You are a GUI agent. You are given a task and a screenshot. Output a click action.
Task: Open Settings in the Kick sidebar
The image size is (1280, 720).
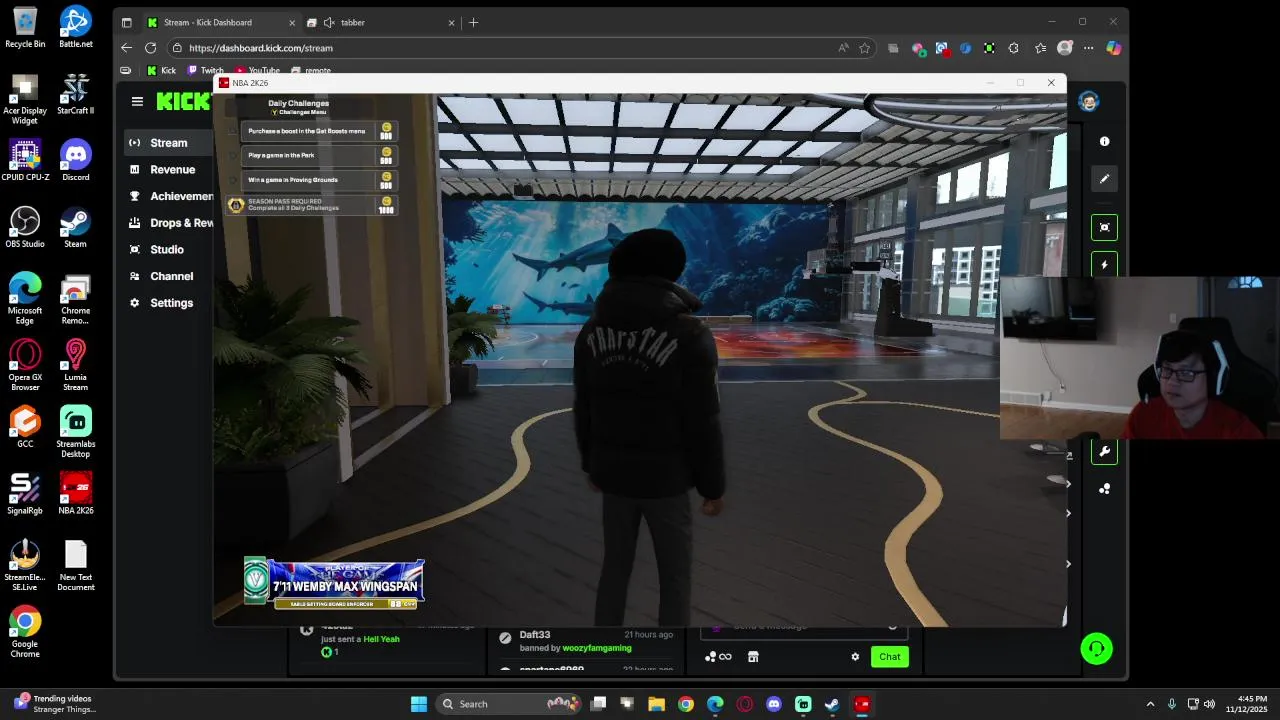click(x=170, y=303)
